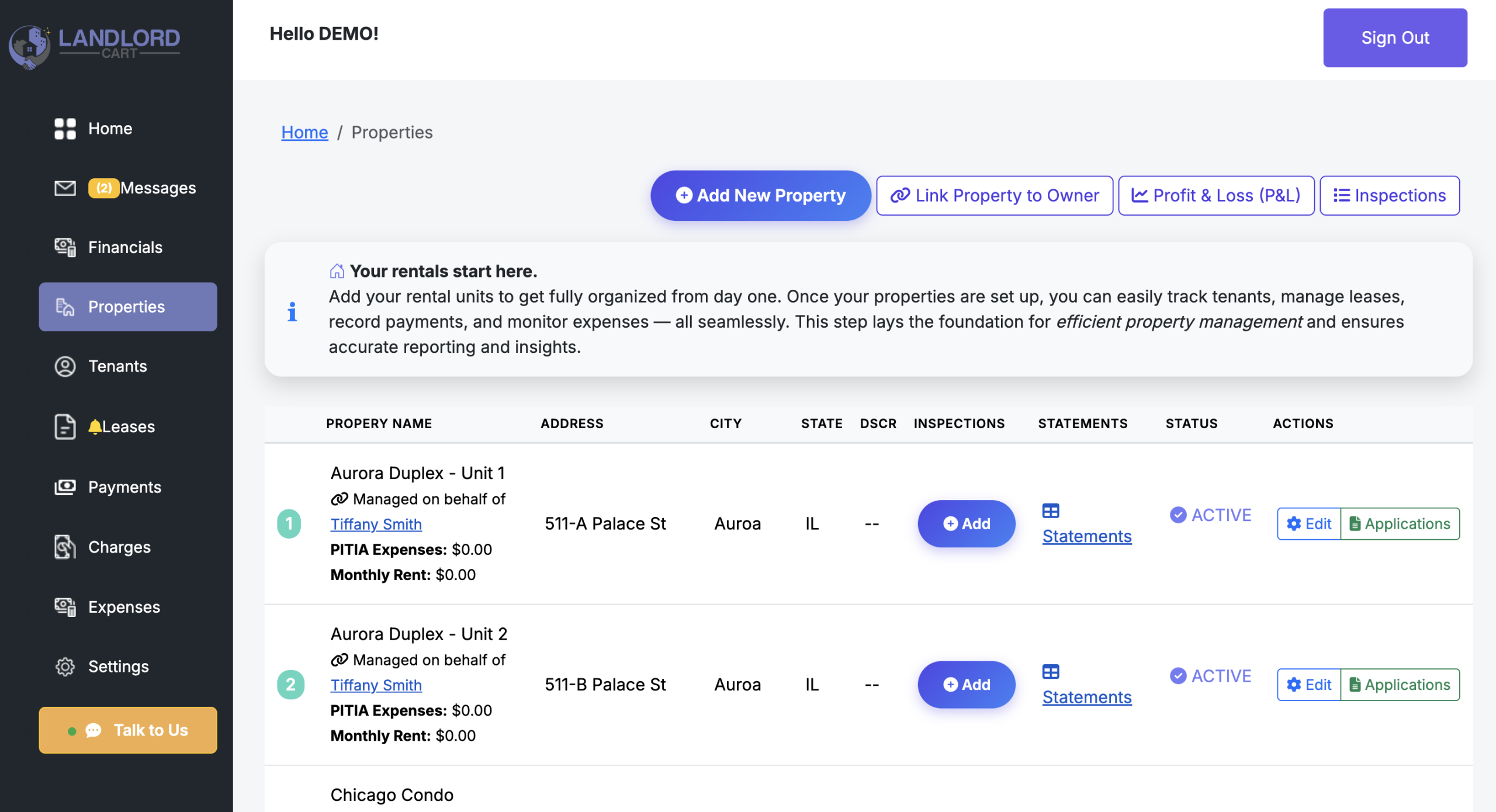Click the Statements table icon for Unit 1
The width and height of the screenshot is (1496, 812).
pyautogui.click(x=1050, y=511)
